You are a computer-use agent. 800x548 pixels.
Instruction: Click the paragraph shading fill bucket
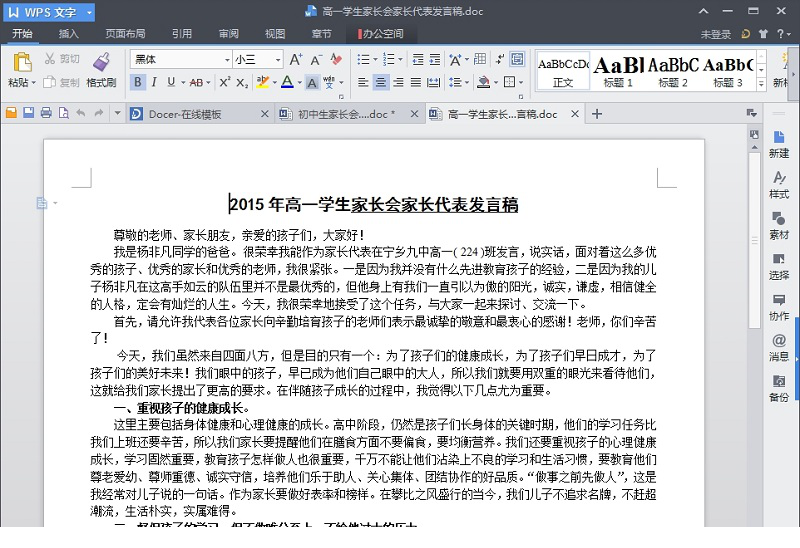click(483, 82)
